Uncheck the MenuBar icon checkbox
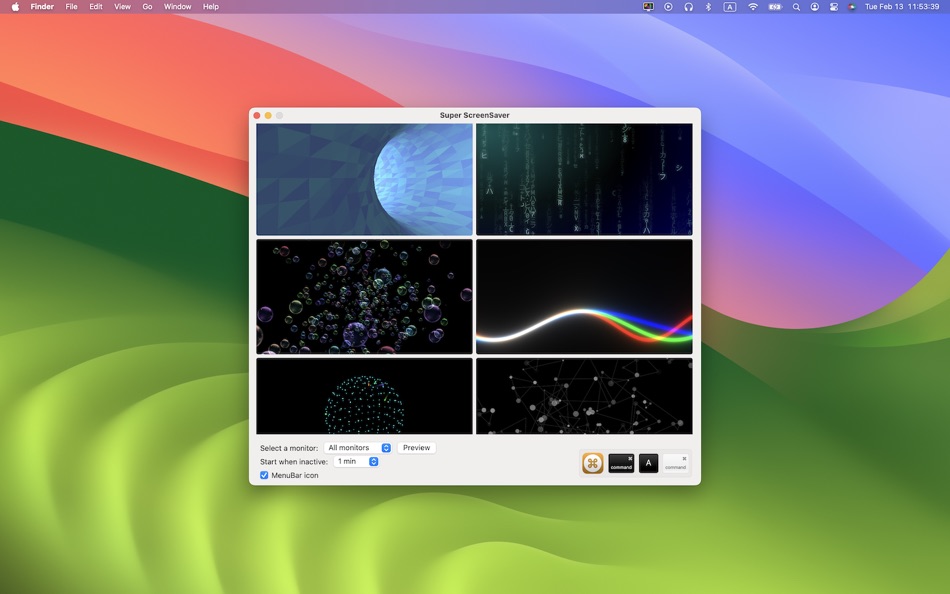The image size is (950, 594). 264,475
